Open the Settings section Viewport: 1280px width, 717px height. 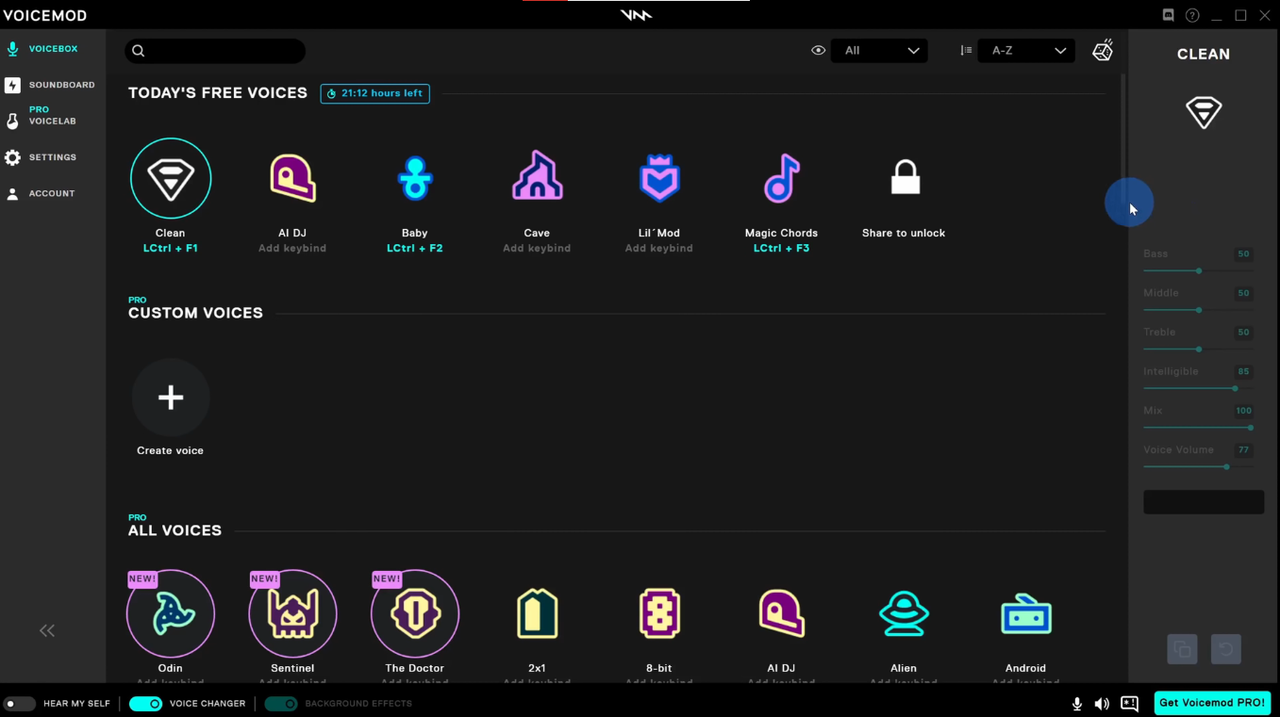pos(52,157)
